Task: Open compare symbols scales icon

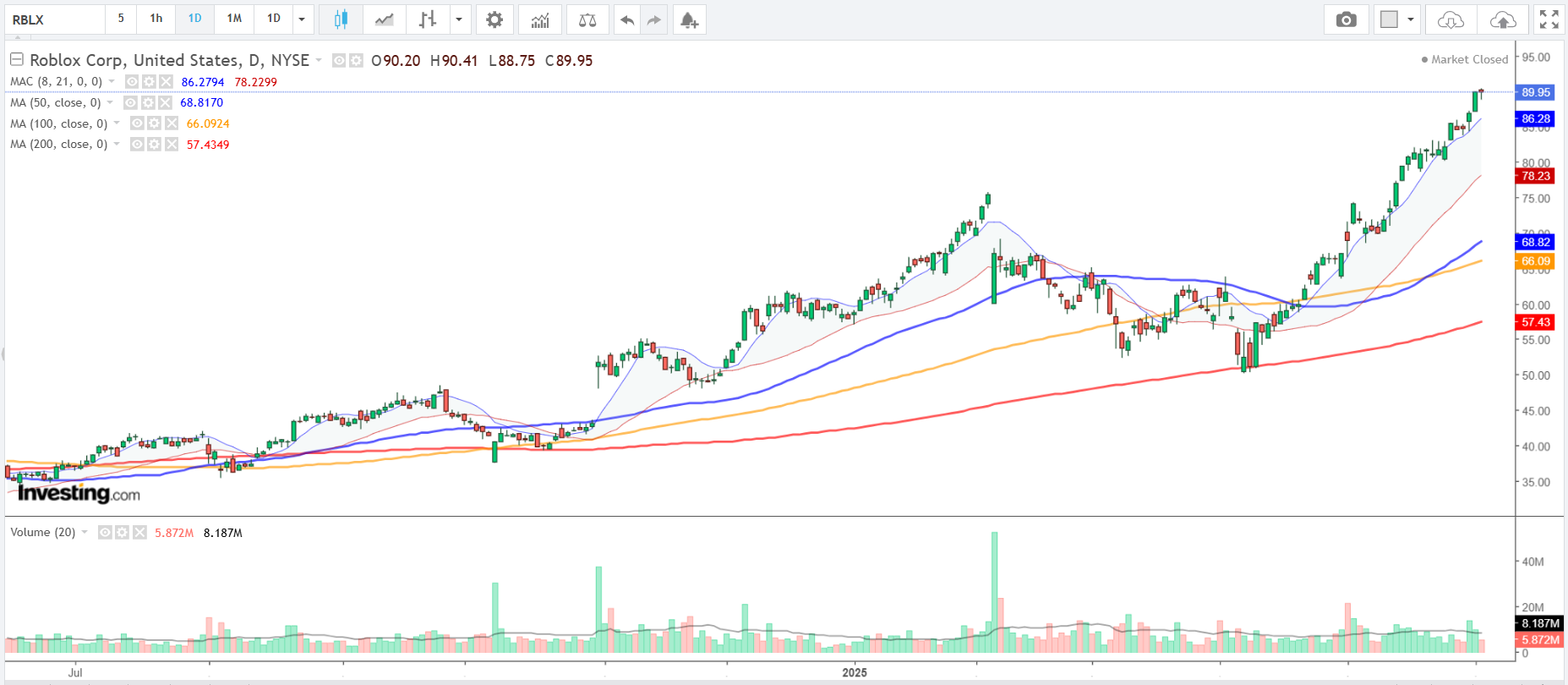Action: click(587, 19)
